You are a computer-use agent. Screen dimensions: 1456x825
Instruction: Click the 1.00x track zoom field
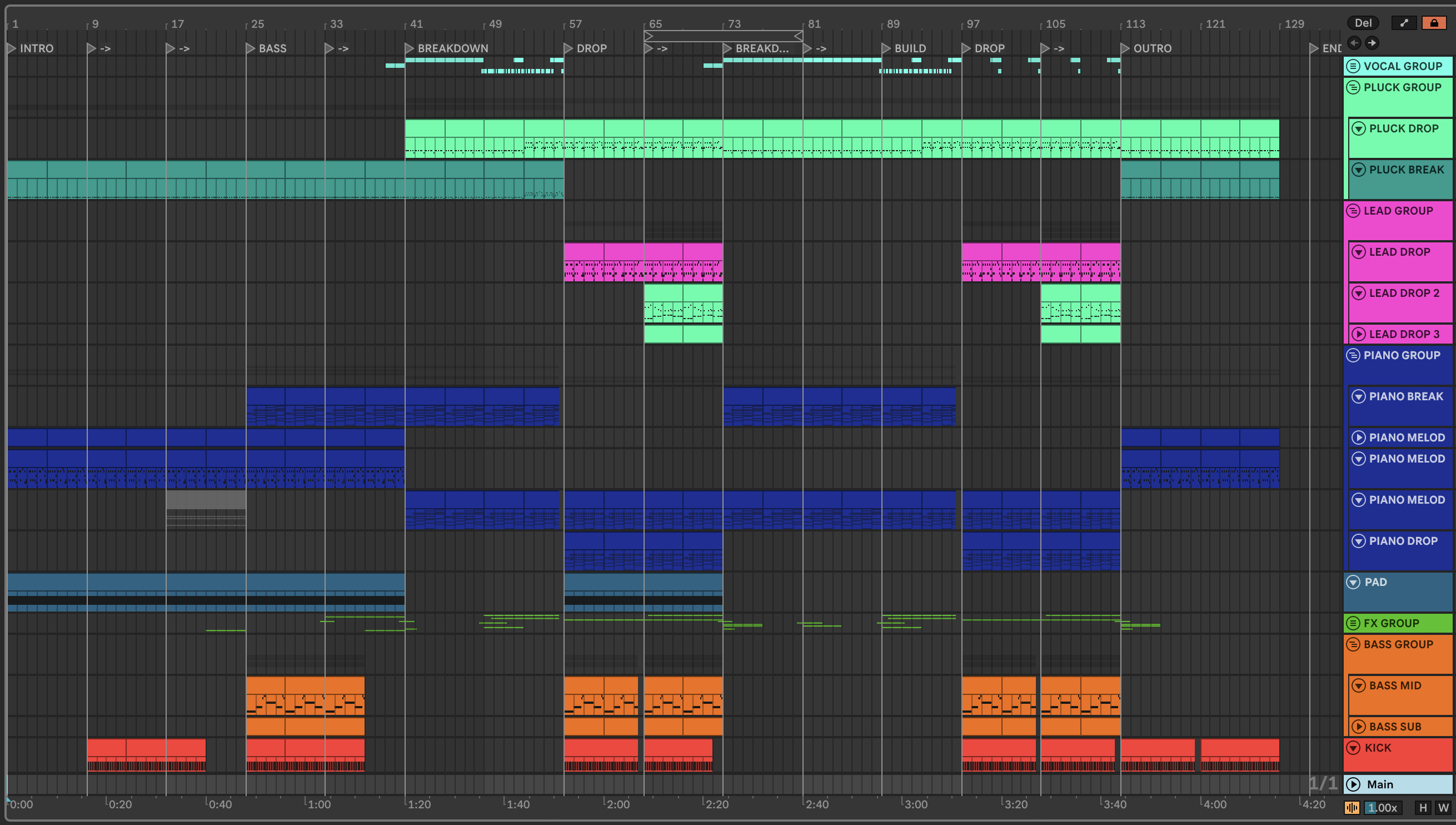click(1383, 808)
